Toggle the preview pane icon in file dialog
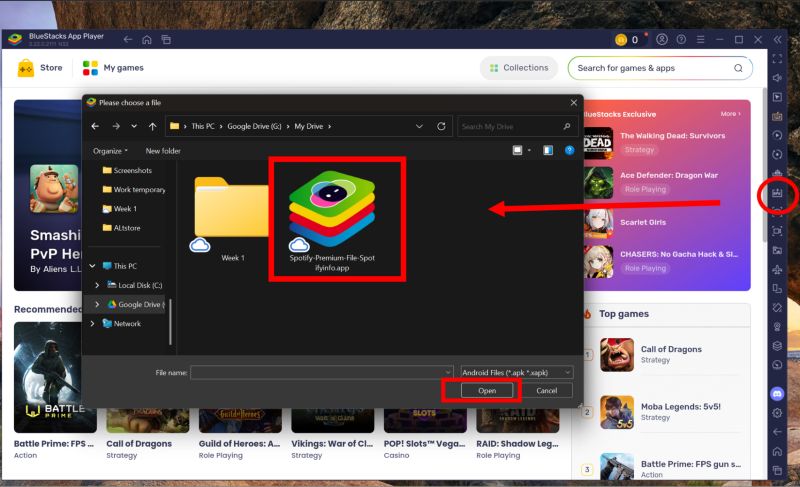The height and width of the screenshot is (487, 800). (x=548, y=150)
